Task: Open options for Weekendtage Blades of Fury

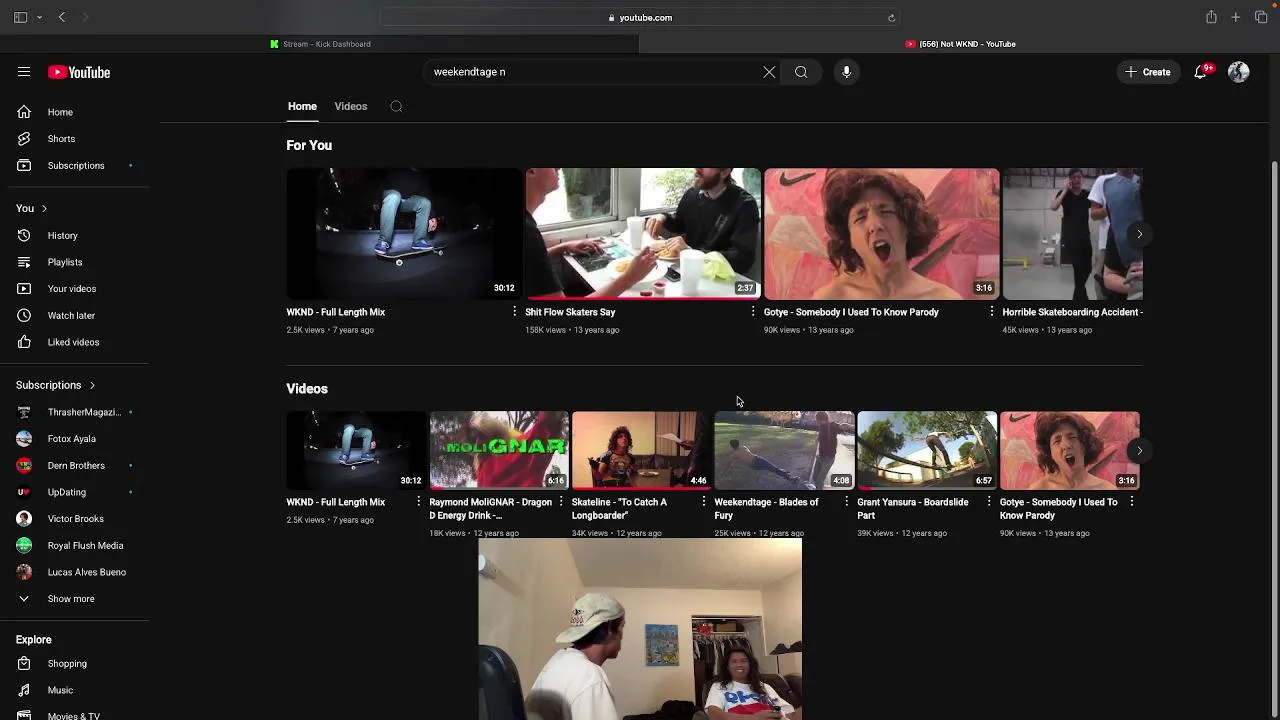Action: (x=847, y=502)
